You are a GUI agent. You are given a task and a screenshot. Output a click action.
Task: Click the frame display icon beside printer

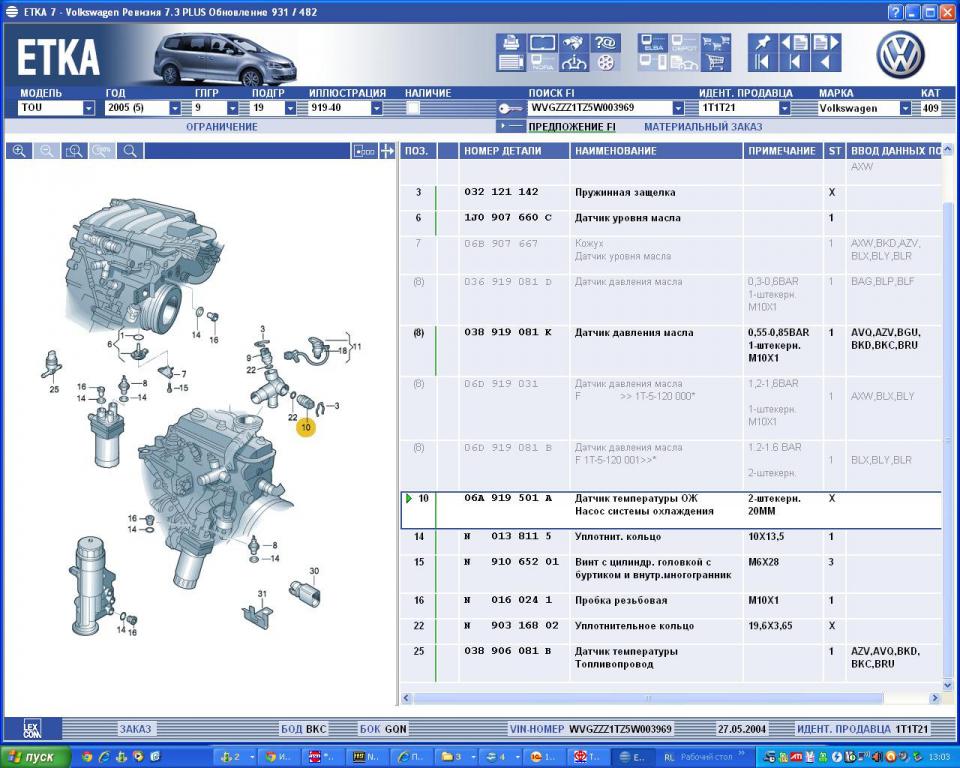pos(542,43)
